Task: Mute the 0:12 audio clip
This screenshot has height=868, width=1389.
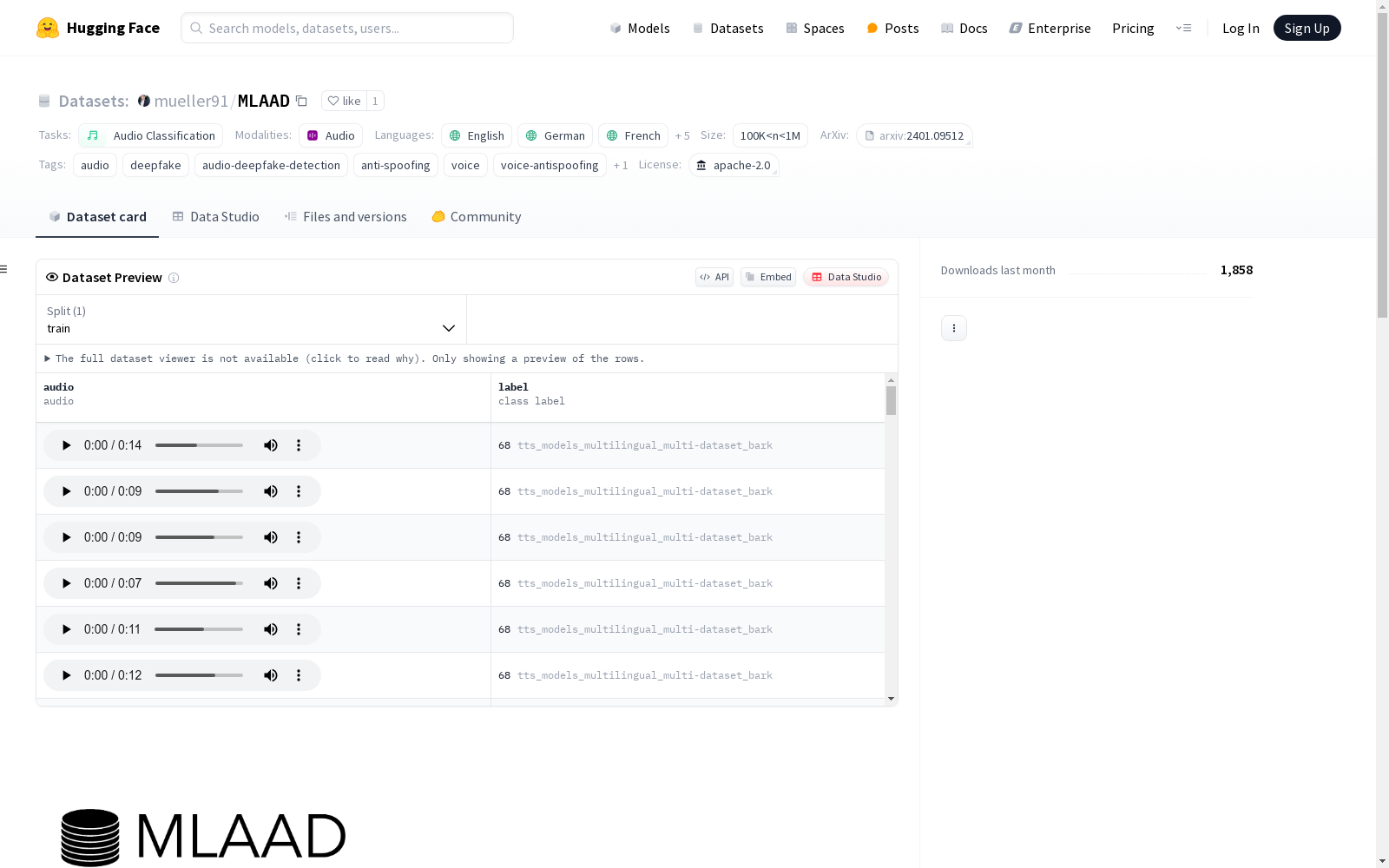Action: click(271, 675)
